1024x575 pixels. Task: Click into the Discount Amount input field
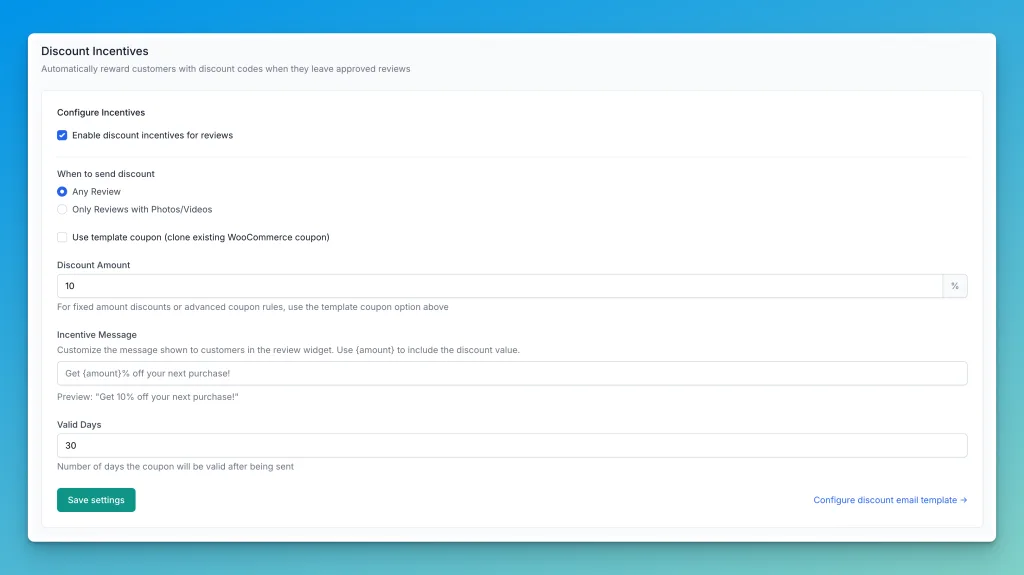[500, 286]
